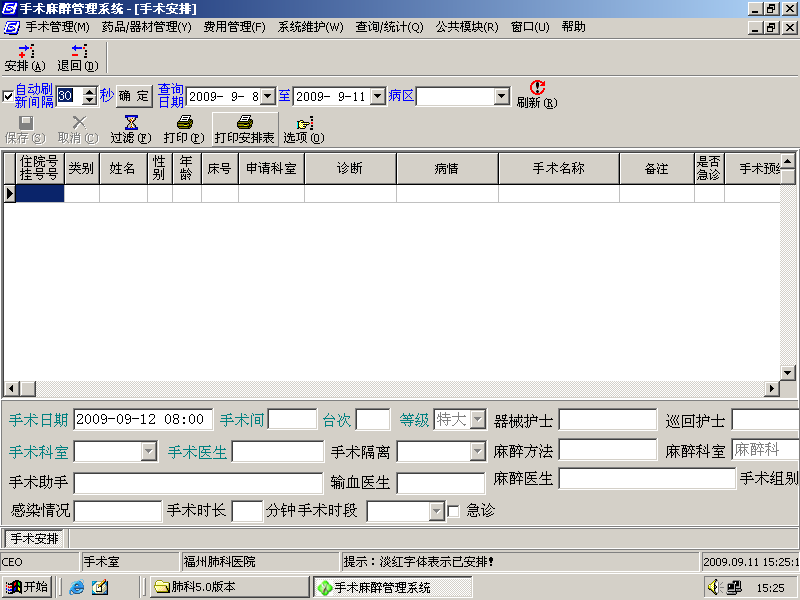
Task: Click the vertical scrollbar up arrow
Action: 788,162
